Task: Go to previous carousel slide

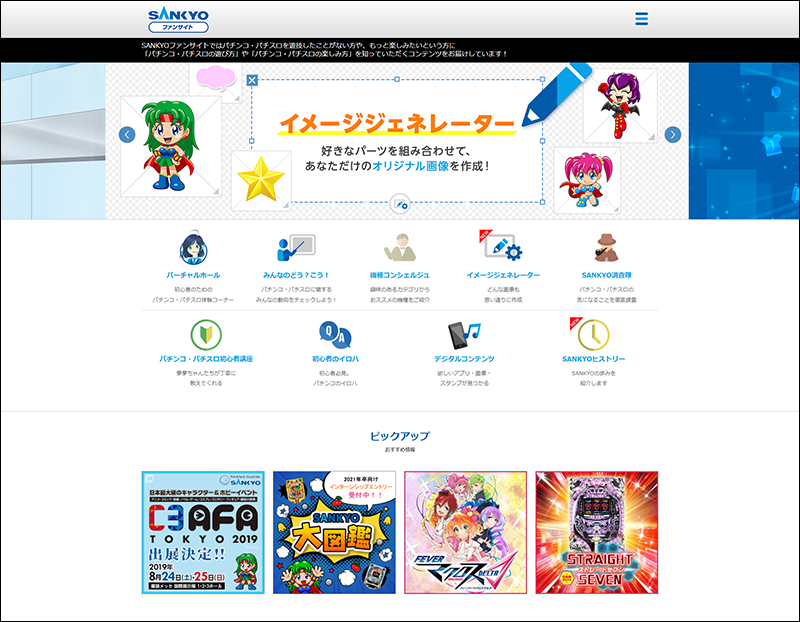Action: click(127, 135)
